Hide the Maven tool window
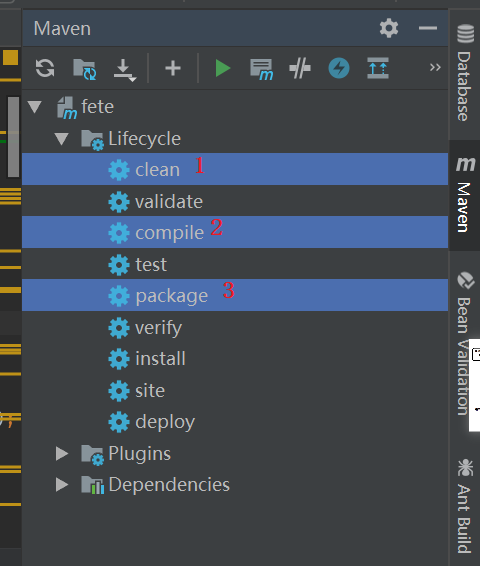 click(428, 28)
